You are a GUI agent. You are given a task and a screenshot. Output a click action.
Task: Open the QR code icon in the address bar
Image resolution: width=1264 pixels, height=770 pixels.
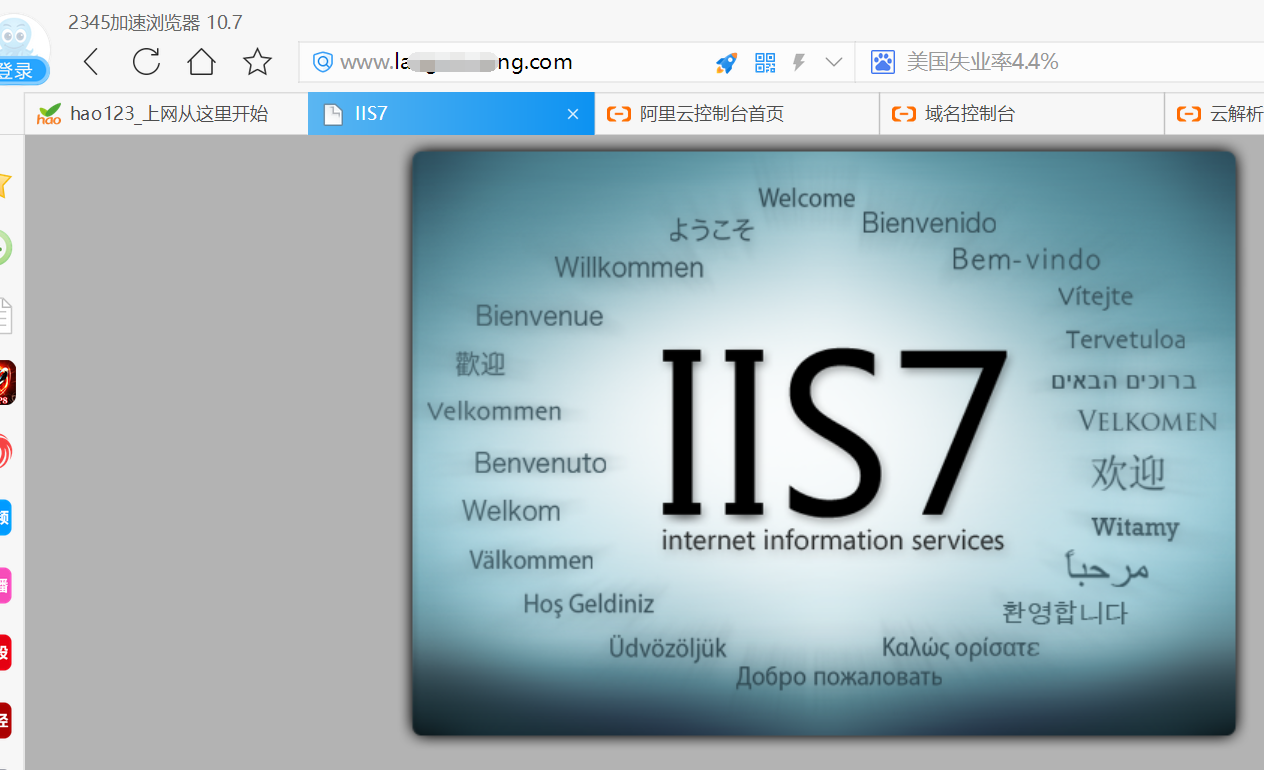point(765,63)
